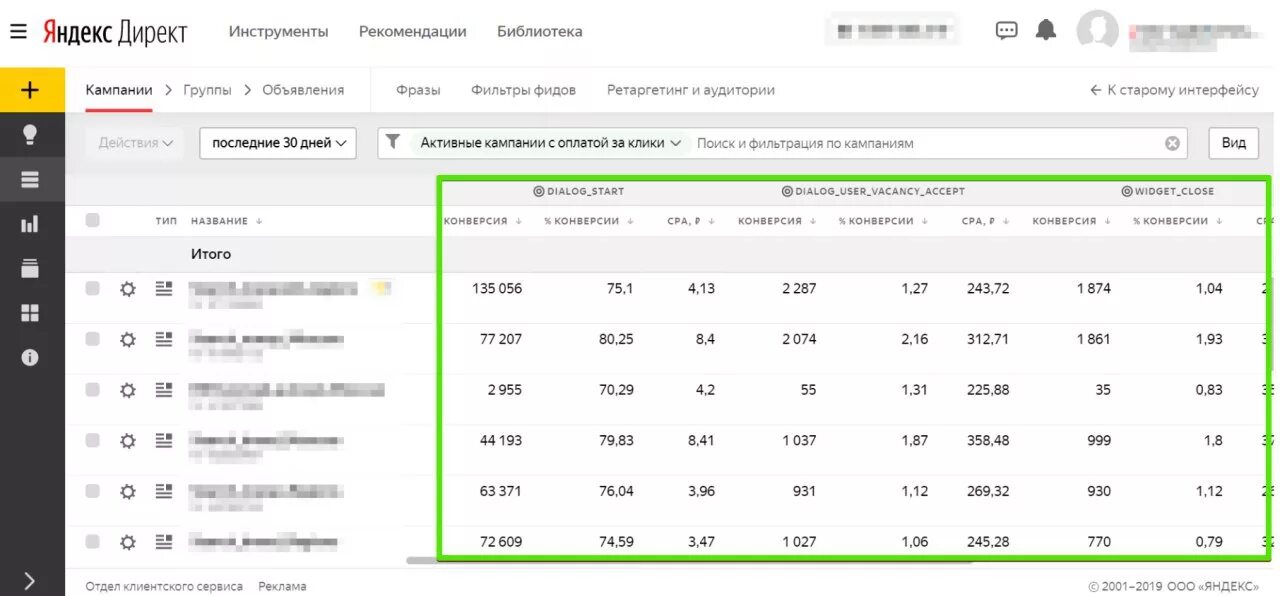The height and width of the screenshot is (596, 1280).
Task: Switch to the Группы tab
Action: tap(207, 90)
